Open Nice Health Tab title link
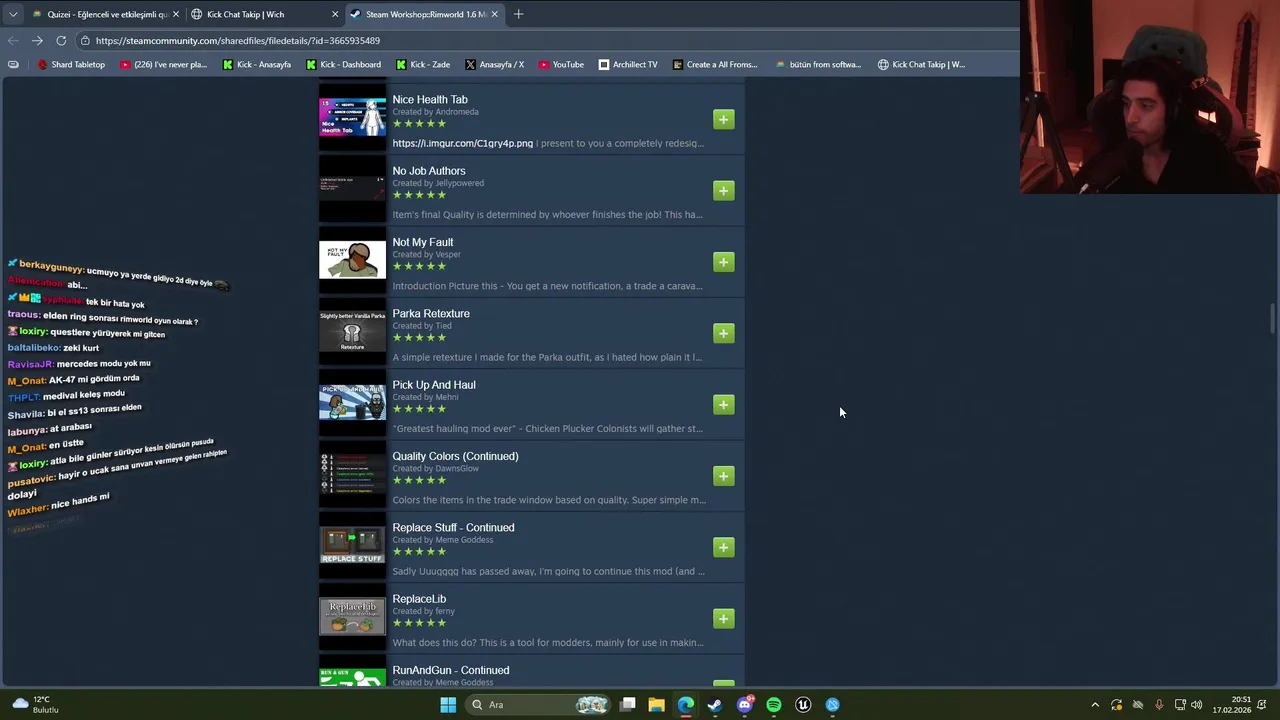 coord(430,99)
